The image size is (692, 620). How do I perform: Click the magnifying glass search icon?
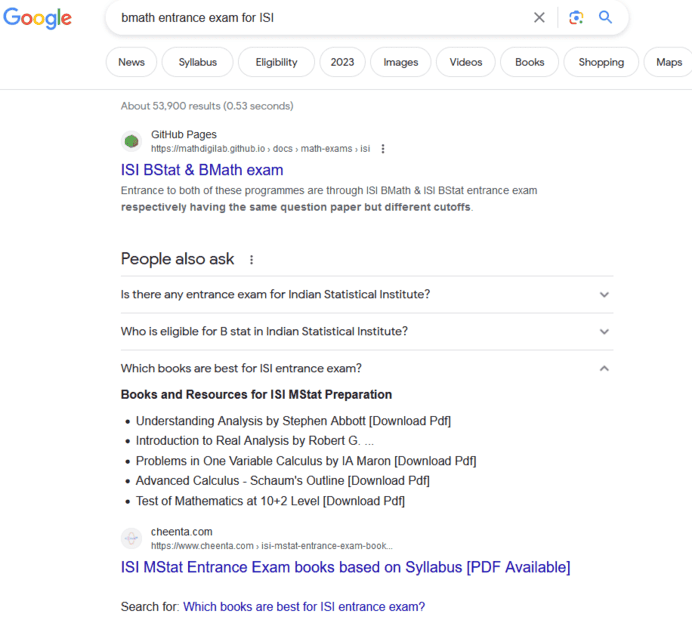tap(606, 17)
